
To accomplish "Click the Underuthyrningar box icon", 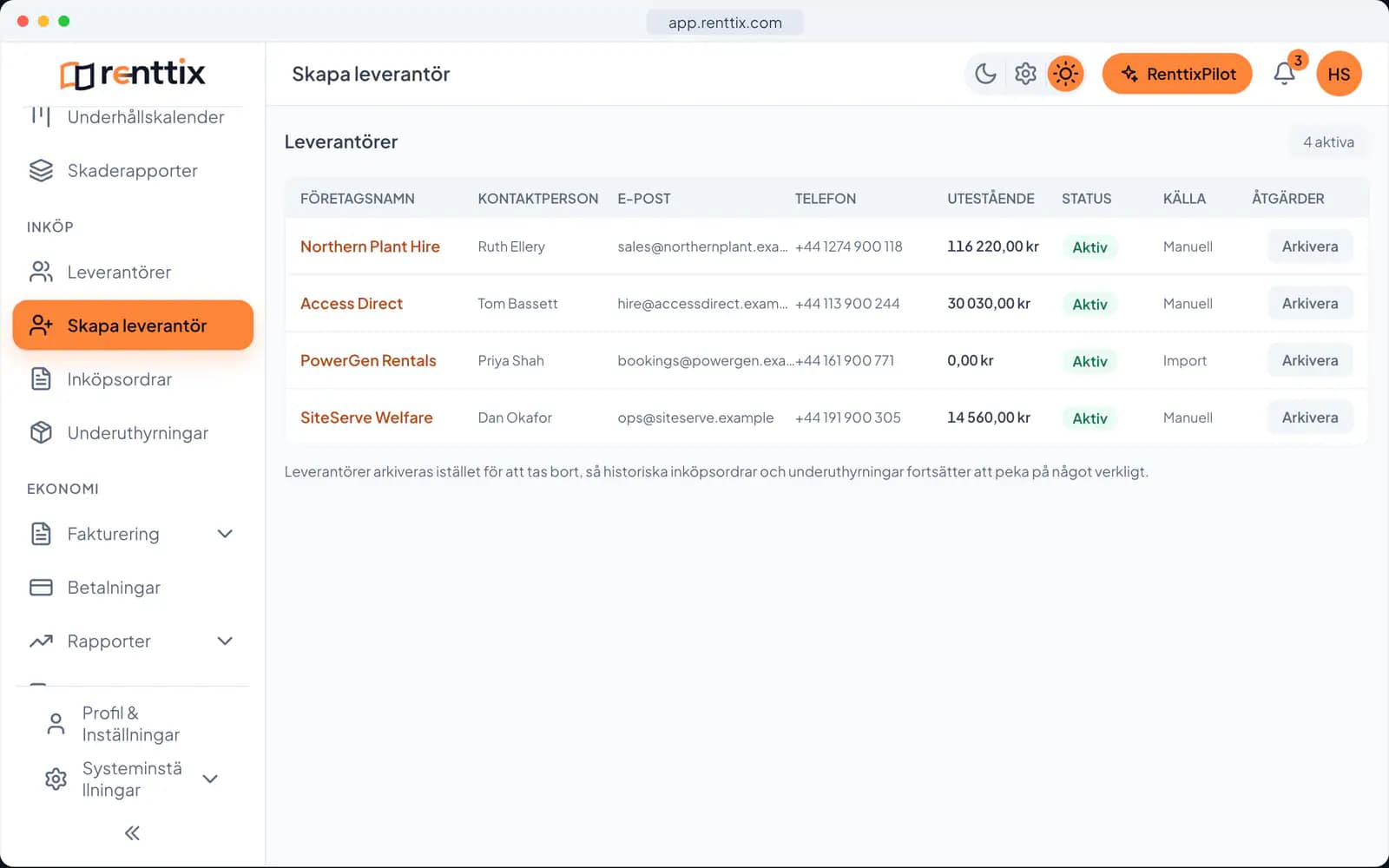I will pyautogui.click(x=41, y=432).
